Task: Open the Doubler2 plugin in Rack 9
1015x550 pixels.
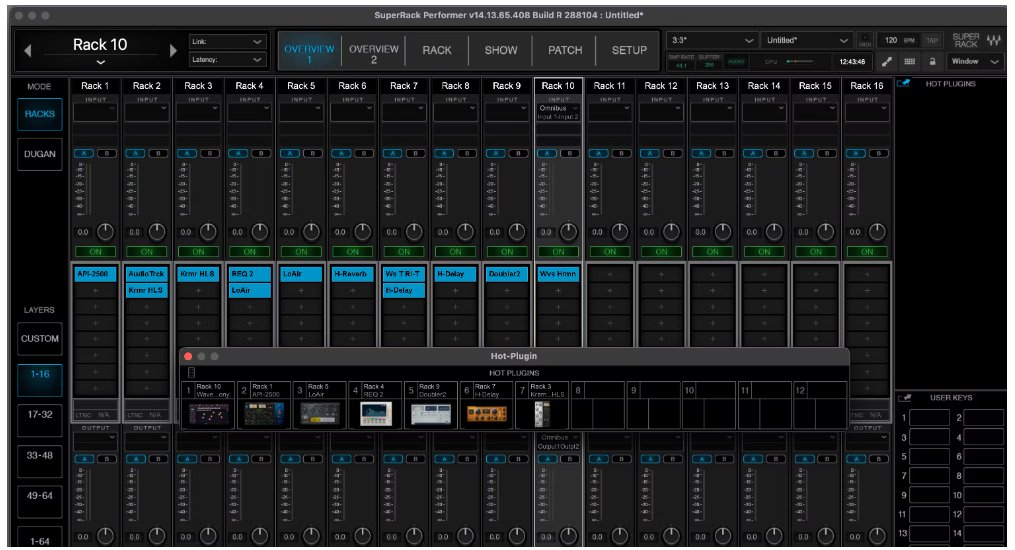Action: tap(507, 274)
